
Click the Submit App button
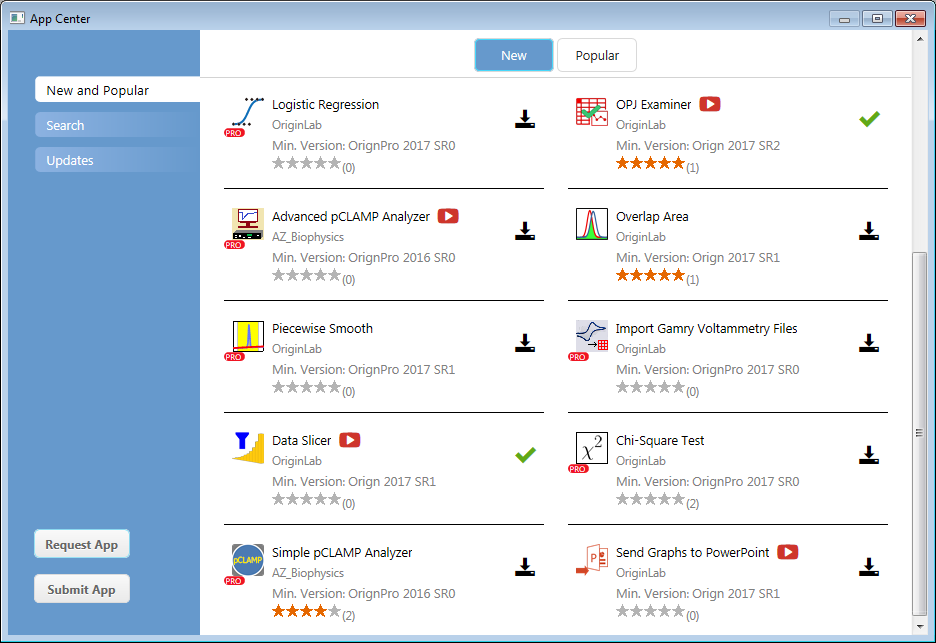(82, 589)
